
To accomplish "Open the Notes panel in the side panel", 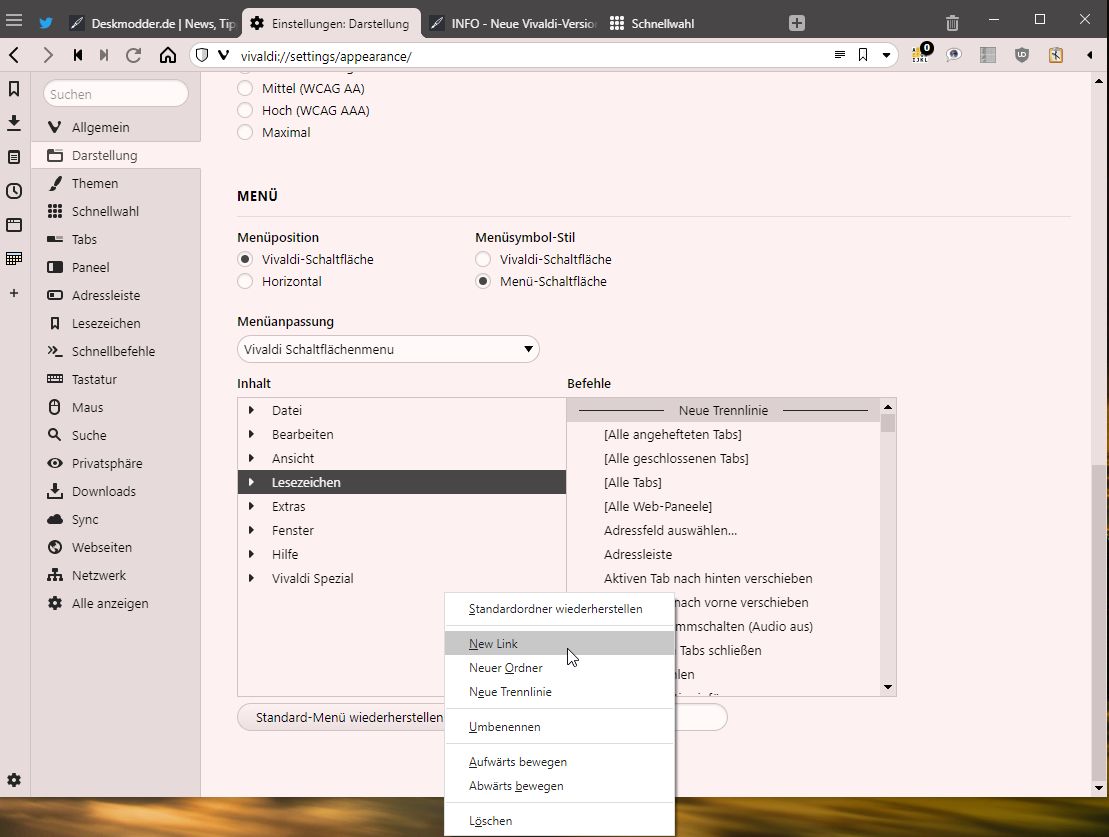I will [x=14, y=156].
